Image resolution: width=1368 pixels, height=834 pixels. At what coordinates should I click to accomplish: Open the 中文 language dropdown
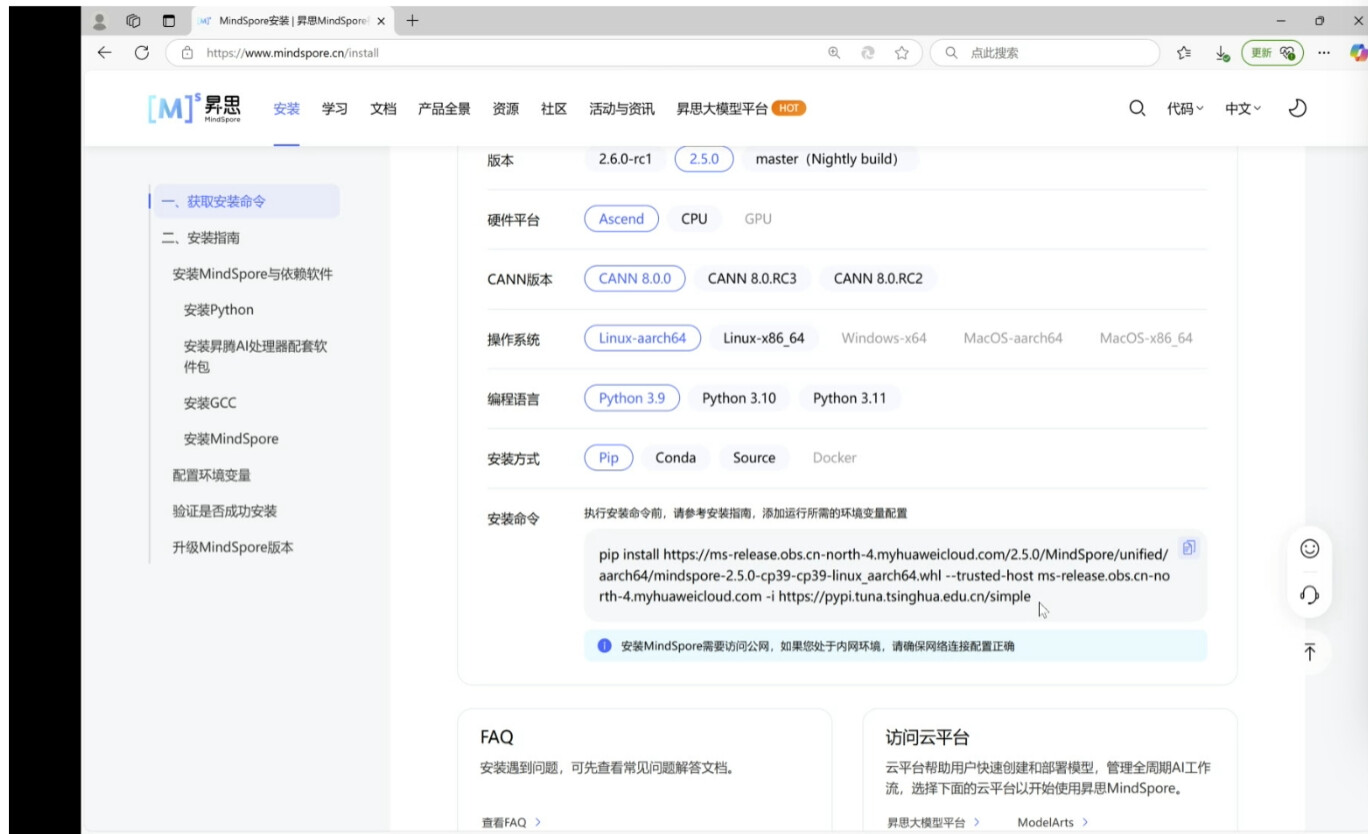1243,109
